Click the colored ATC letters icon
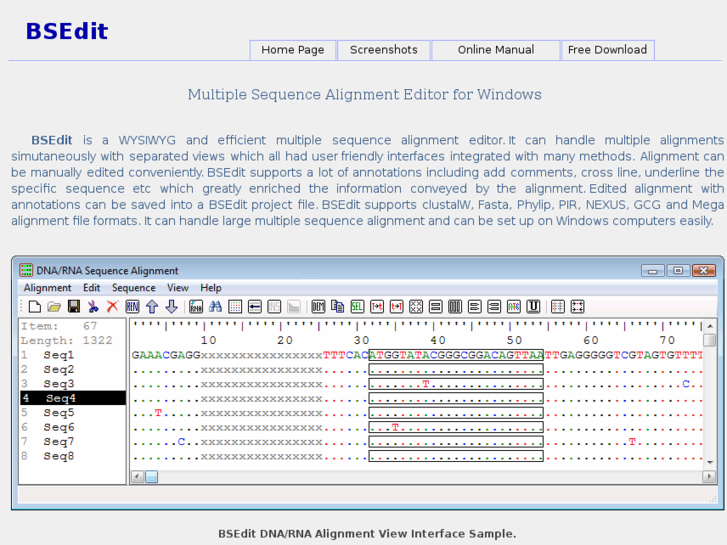 tap(514, 307)
